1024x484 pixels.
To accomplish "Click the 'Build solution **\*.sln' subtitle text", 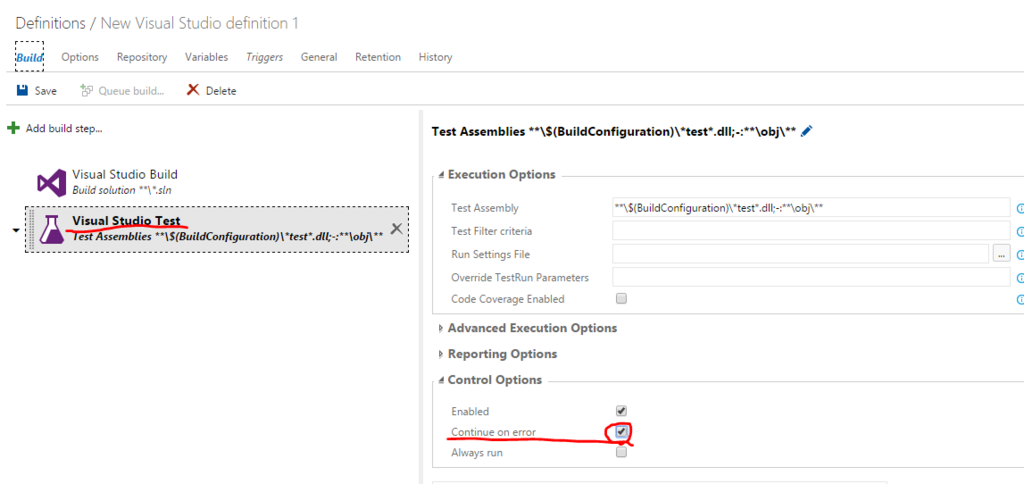I will point(122,189).
